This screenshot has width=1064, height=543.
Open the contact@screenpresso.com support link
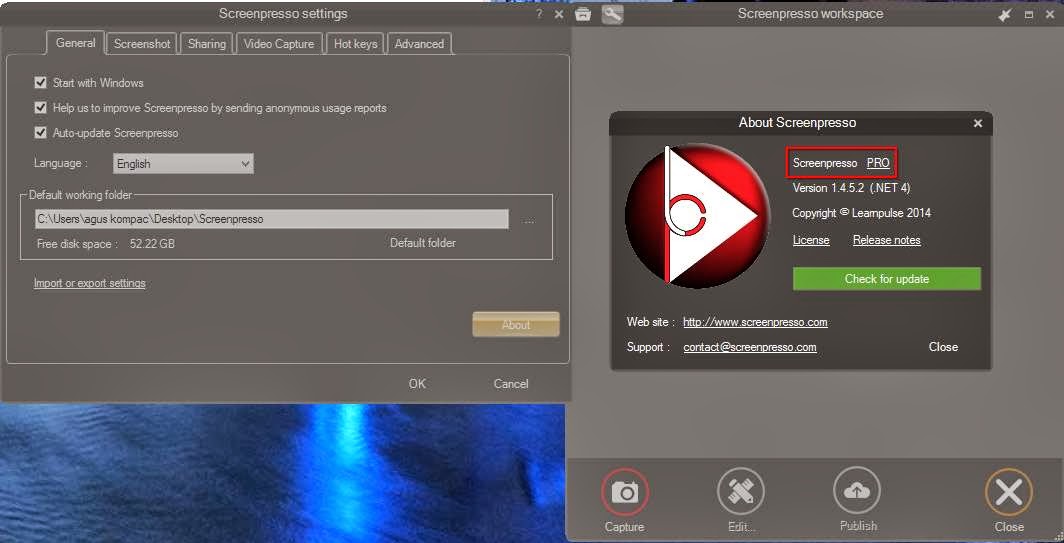(750, 348)
